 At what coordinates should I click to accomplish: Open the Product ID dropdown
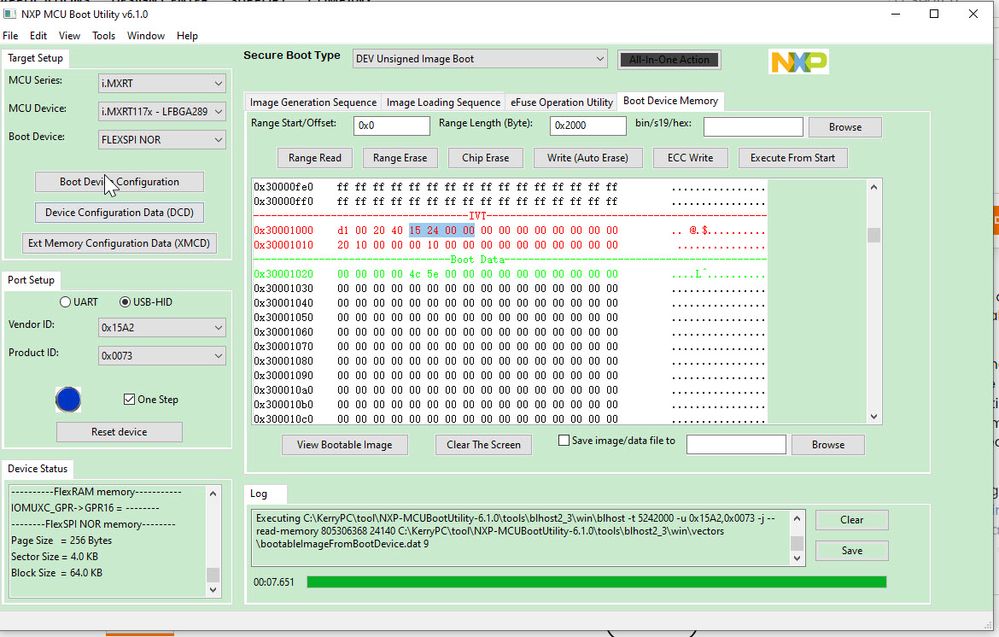[162, 355]
